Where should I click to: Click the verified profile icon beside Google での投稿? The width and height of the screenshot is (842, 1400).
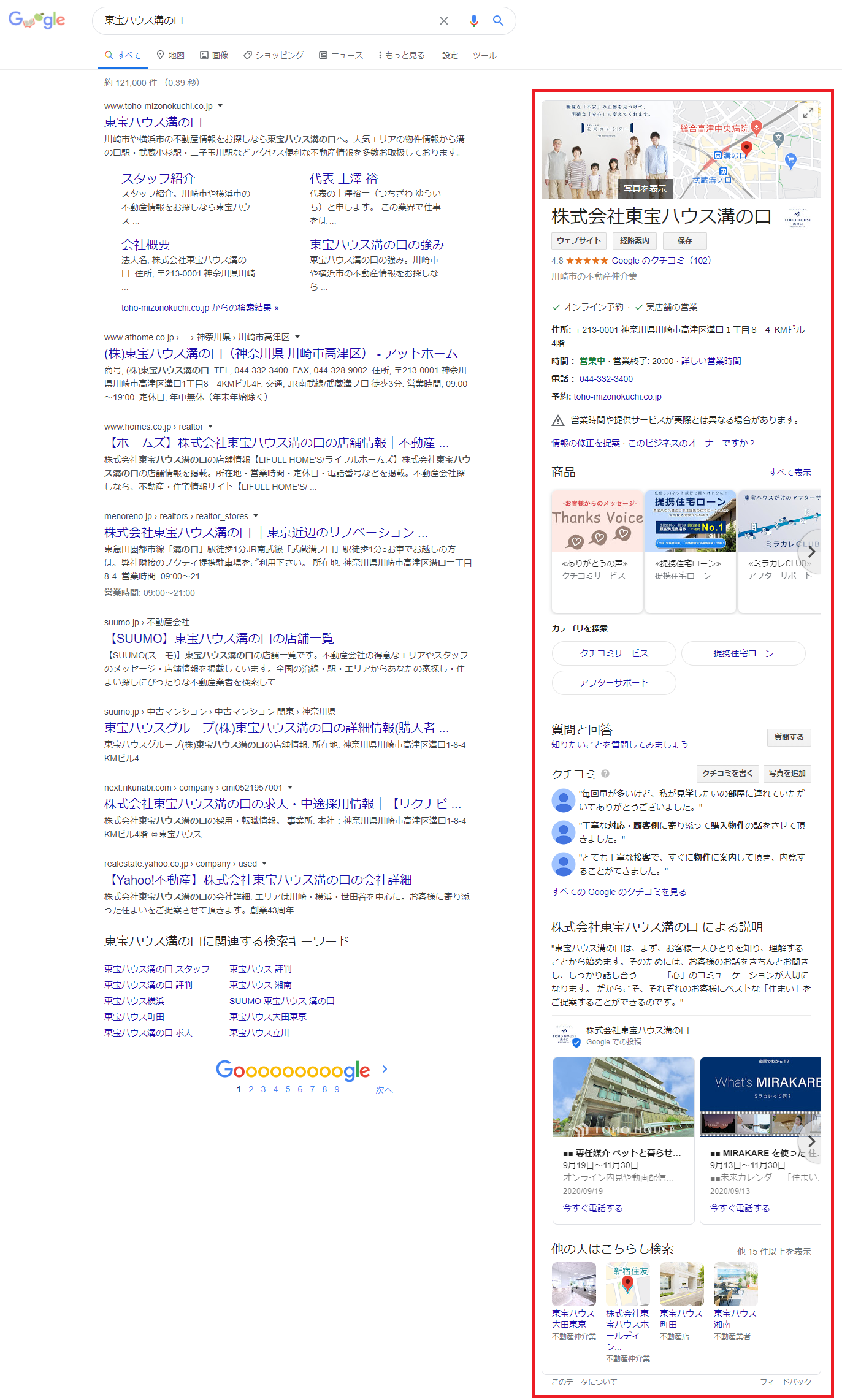(576, 1042)
